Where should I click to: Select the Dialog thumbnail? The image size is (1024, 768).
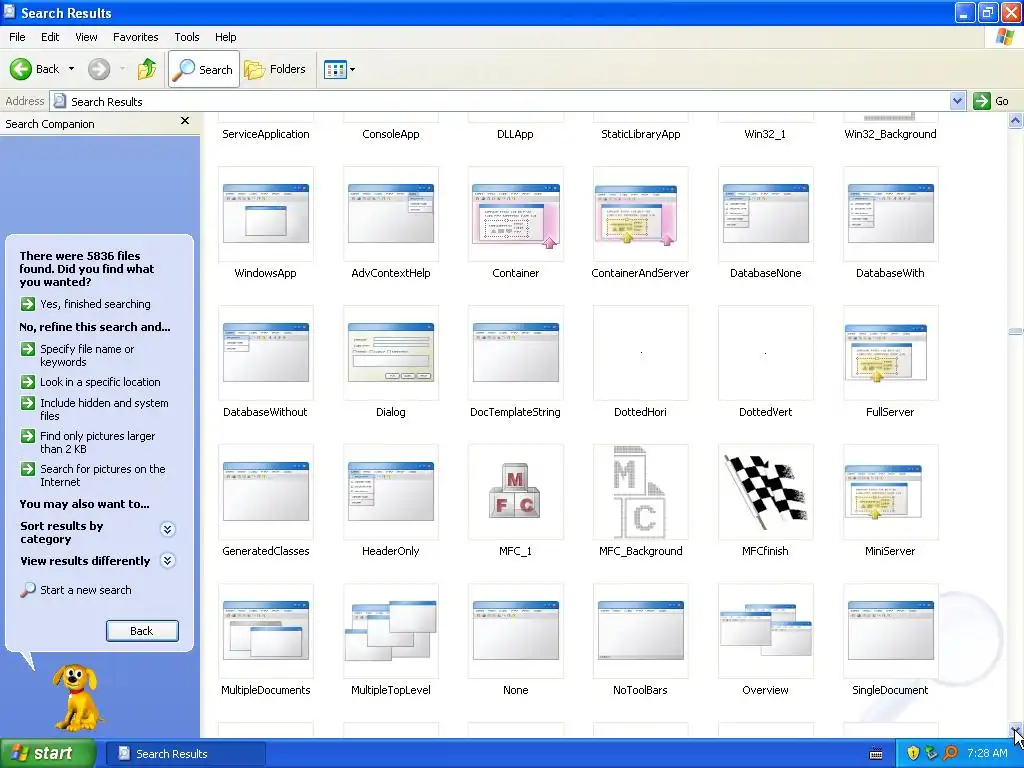pos(391,353)
